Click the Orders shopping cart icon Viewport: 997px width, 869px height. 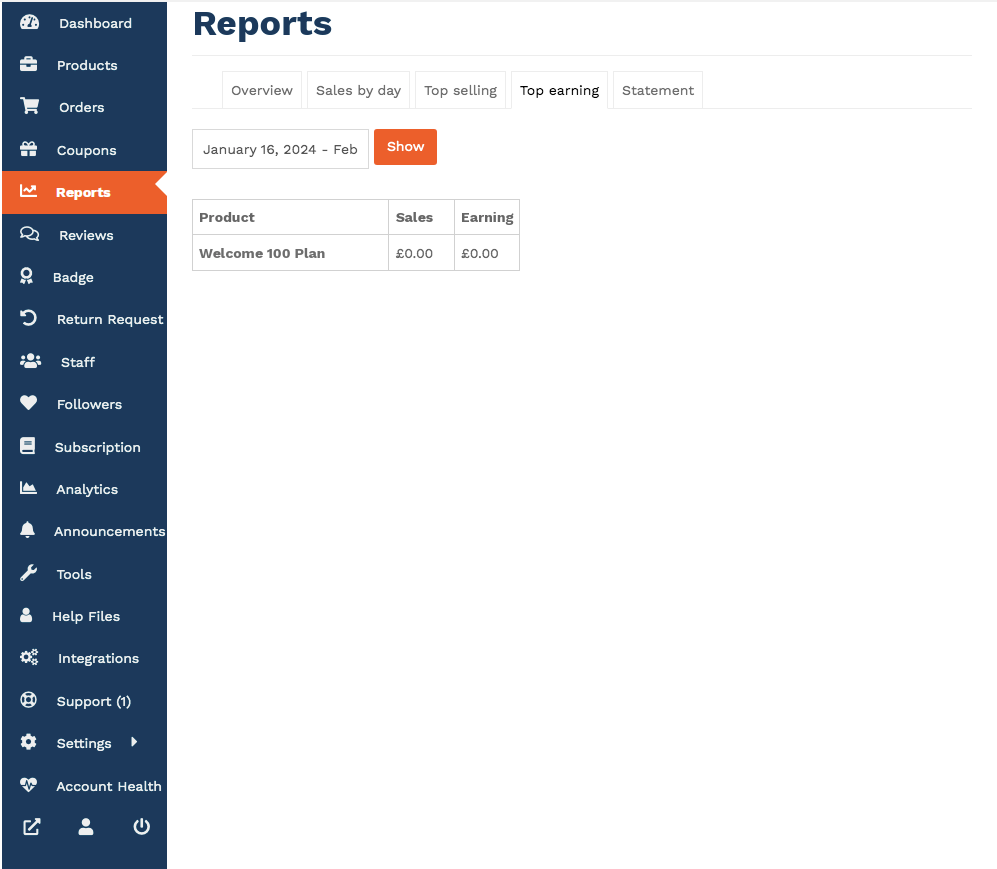[x=29, y=107]
